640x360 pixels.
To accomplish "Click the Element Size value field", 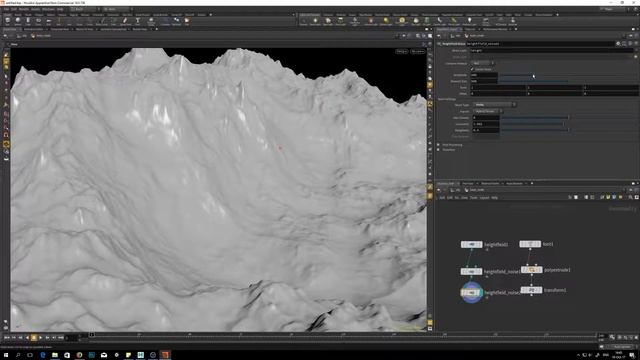I will click(x=484, y=81).
